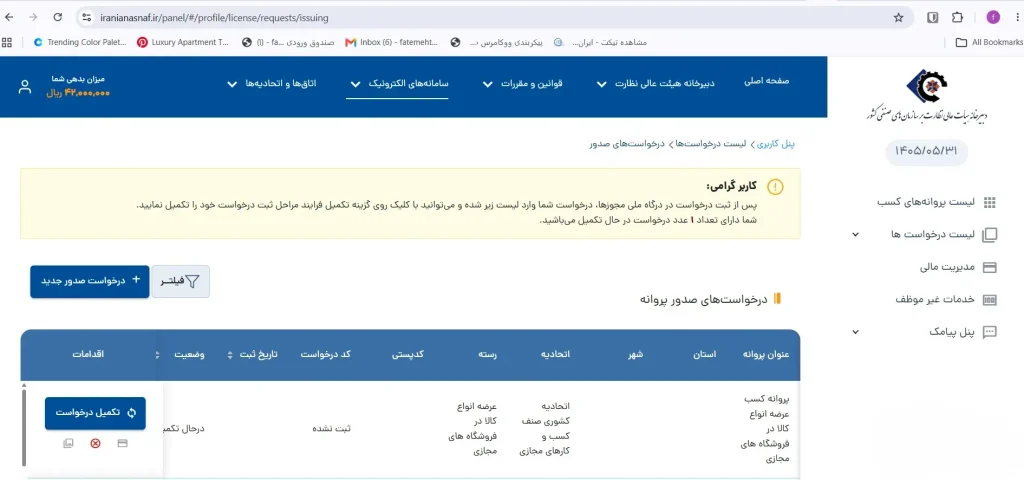Click the اتحادیه column header
Image resolution: width=1024 pixels, height=480 pixels.
click(555, 355)
